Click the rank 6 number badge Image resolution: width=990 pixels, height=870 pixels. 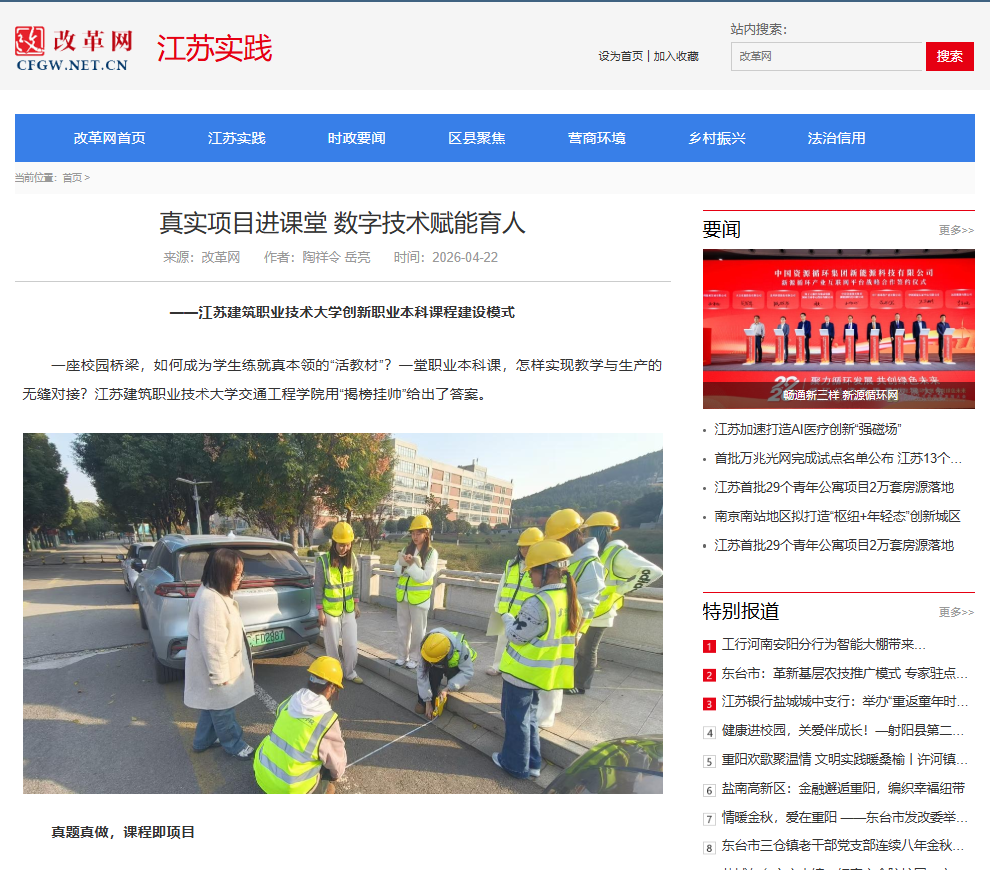[709, 791]
